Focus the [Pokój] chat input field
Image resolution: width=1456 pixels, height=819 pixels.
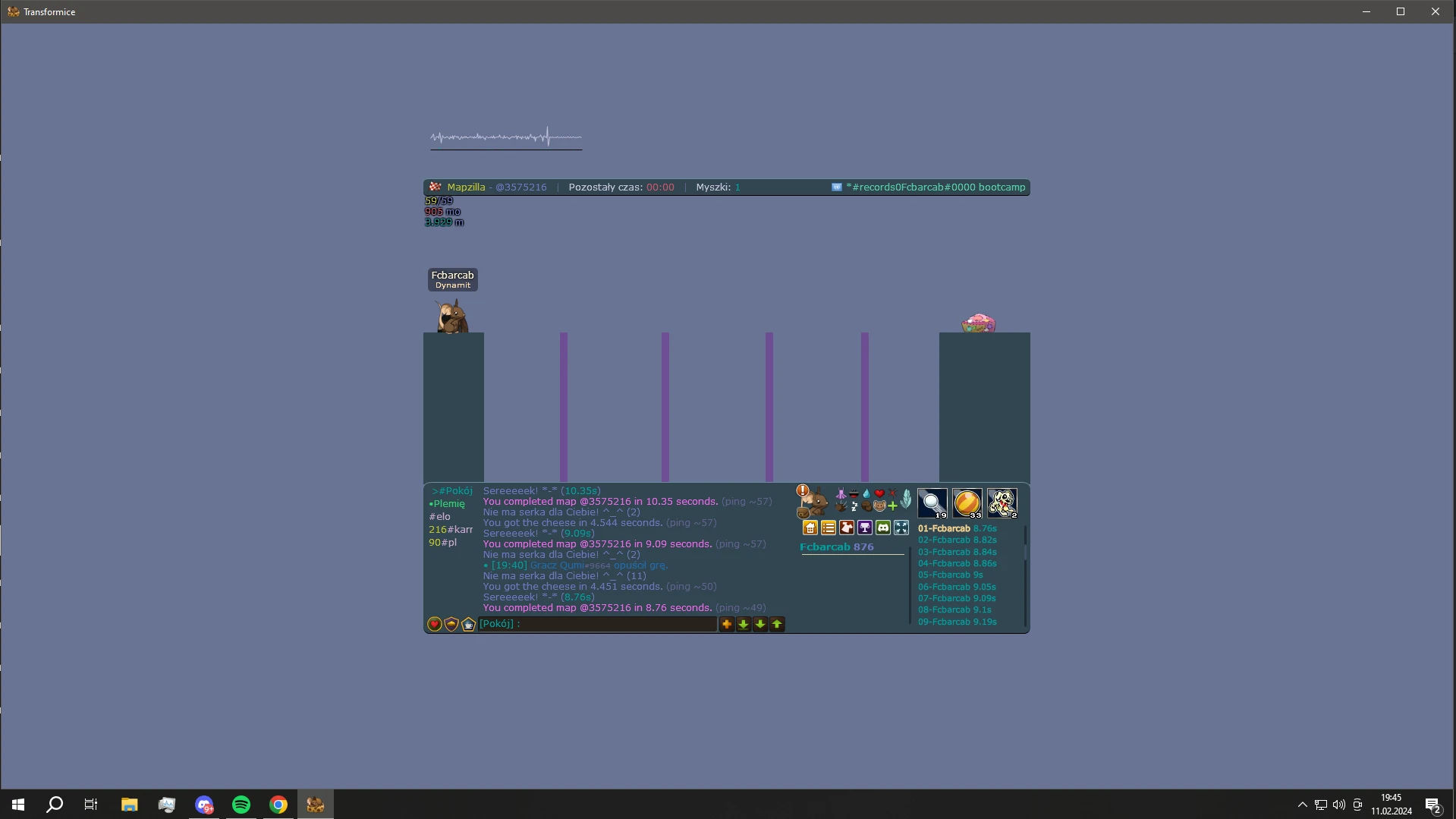coord(598,624)
